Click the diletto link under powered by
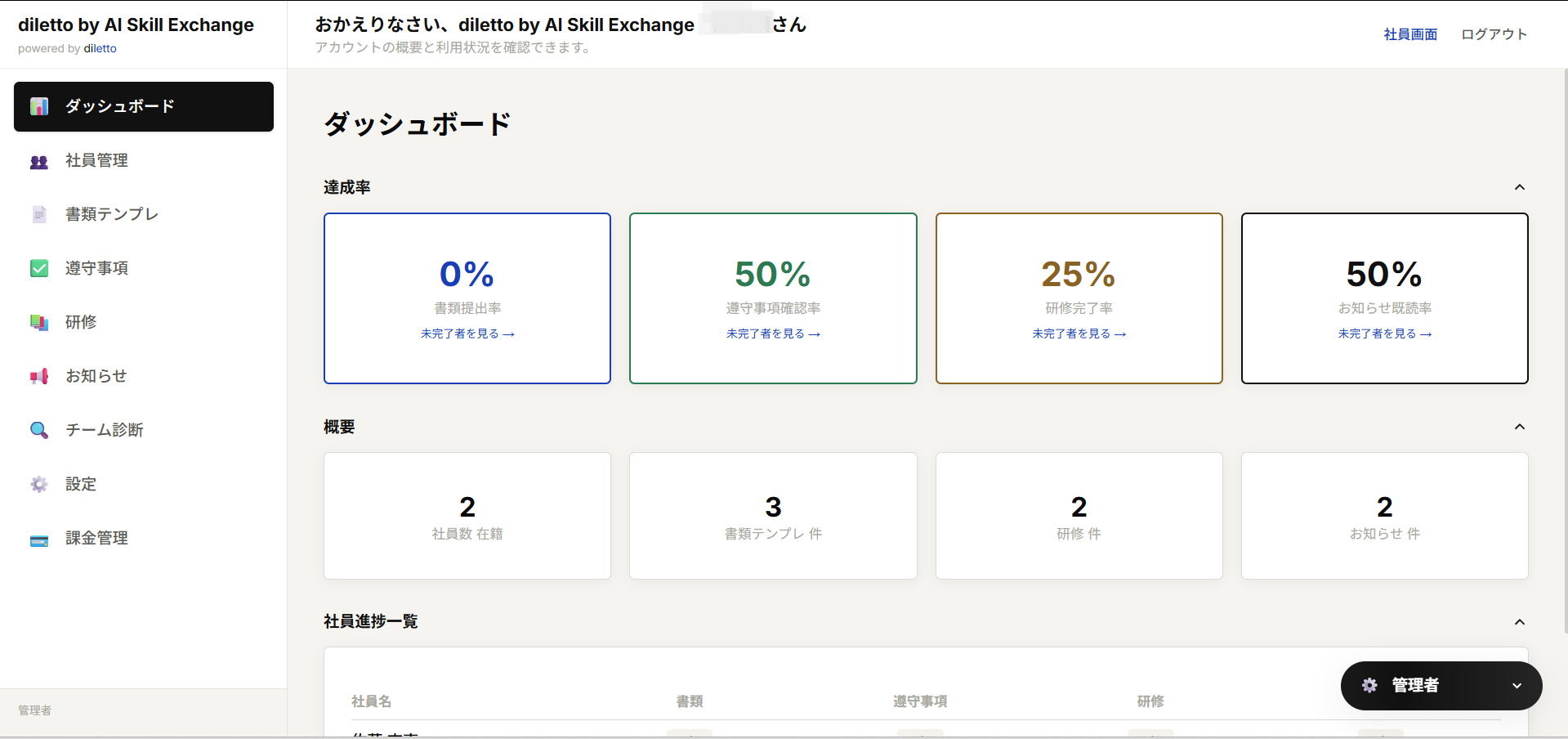 click(100, 48)
